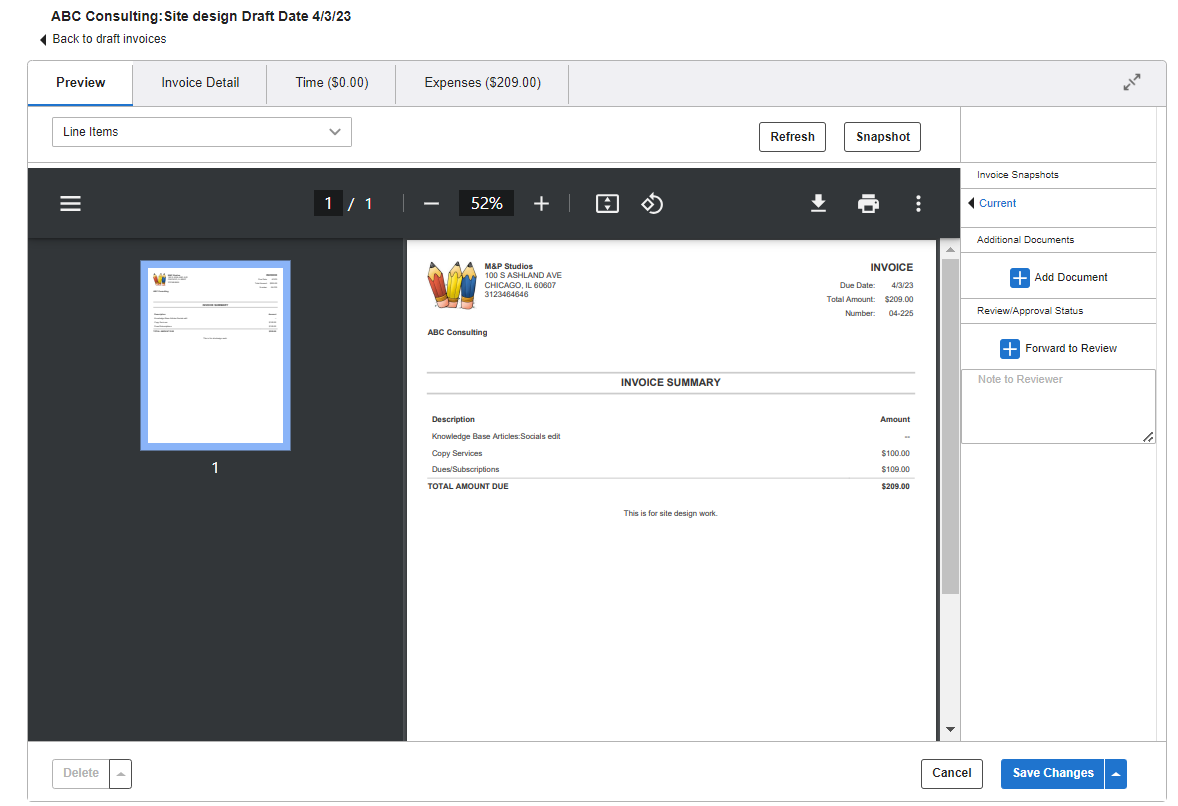The height and width of the screenshot is (806, 1178).
Task: Click the Note to Reviewer text box
Action: 1057,406
